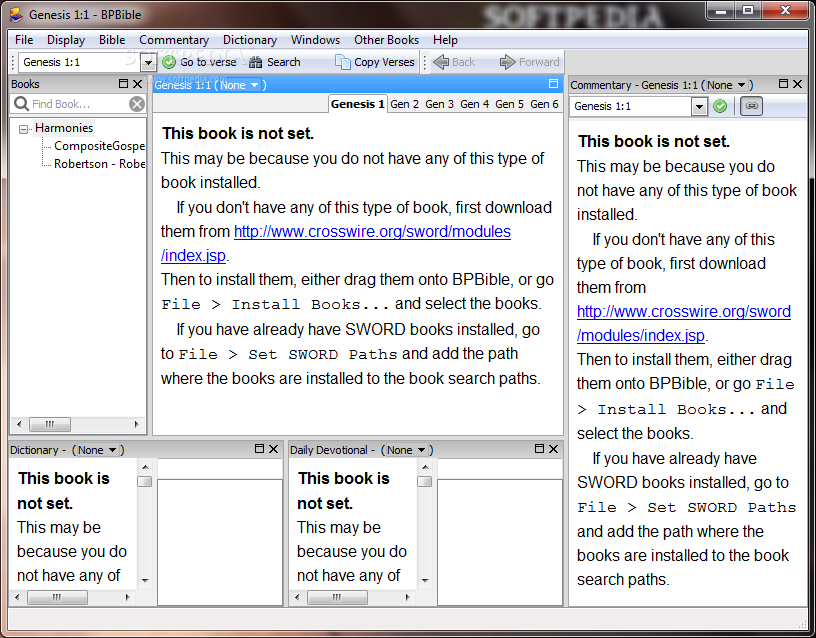816x638 pixels.
Task: Maximize the Daily Devotional panel
Action: pyautogui.click(x=539, y=449)
